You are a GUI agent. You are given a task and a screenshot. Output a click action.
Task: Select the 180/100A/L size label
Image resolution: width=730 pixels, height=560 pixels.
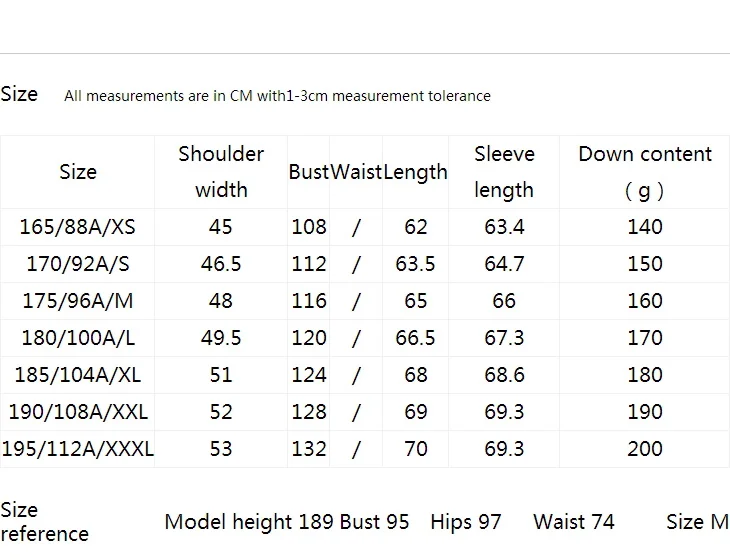tap(78, 338)
